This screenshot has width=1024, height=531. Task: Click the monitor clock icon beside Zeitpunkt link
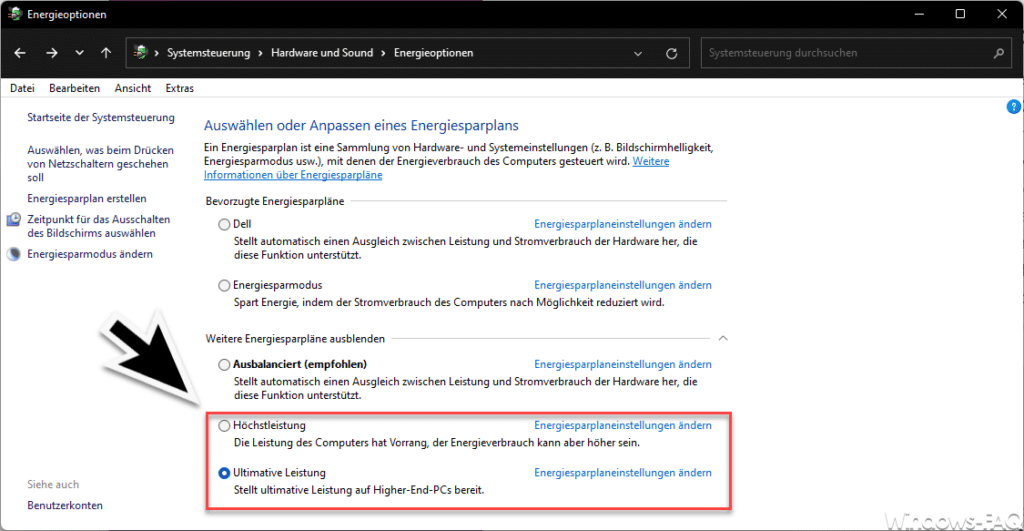(x=14, y=219)
